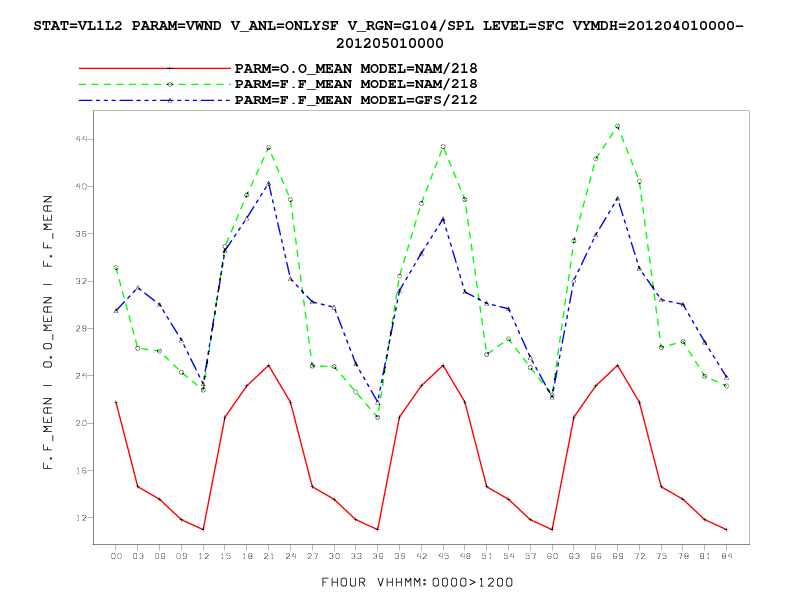
Task: Click x-axis tick label 75
Action: pyautogui.click(x=661, y=556)
